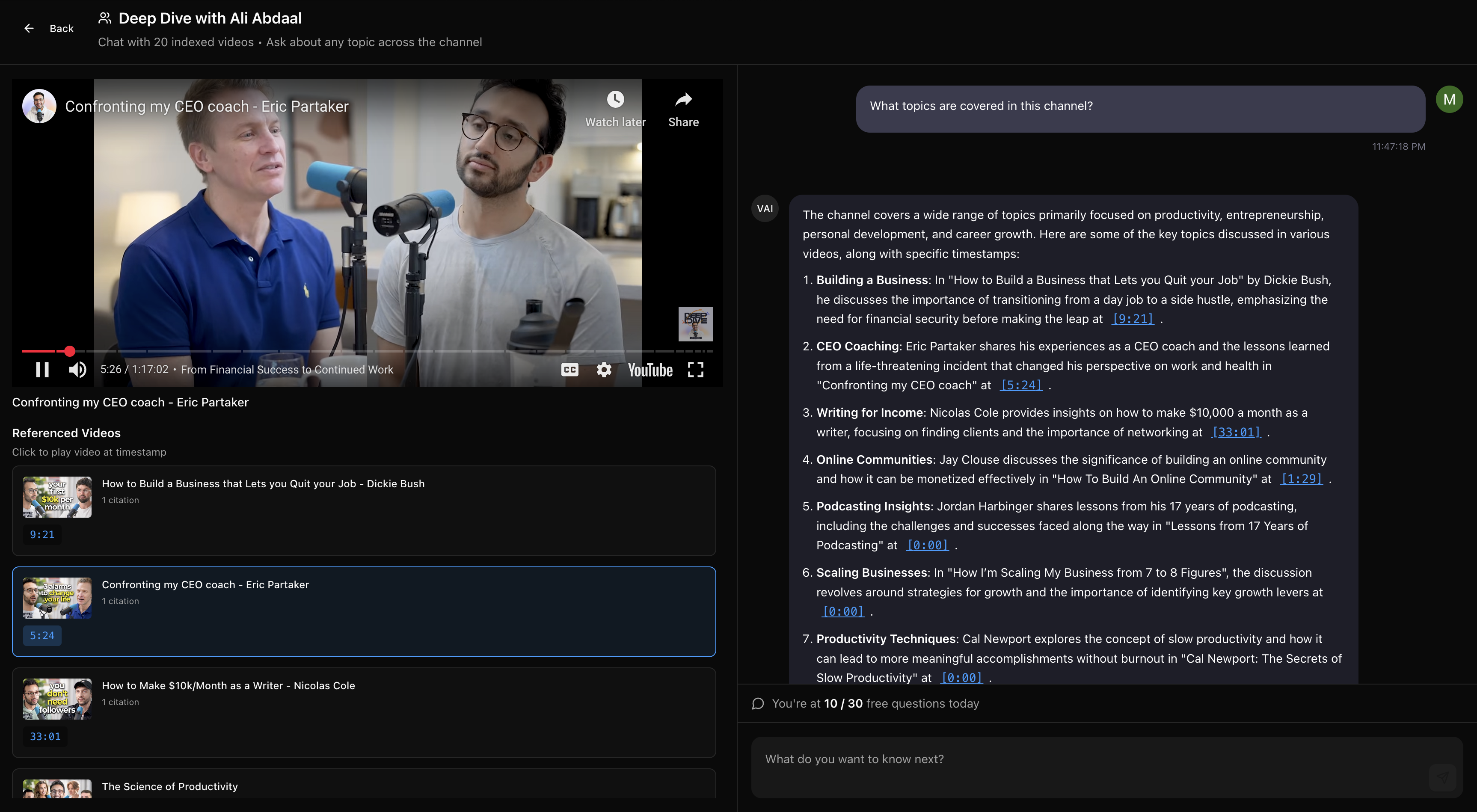
Task: Click the chapter title From Financial Success to Continued Work
Action: point(287,370)
